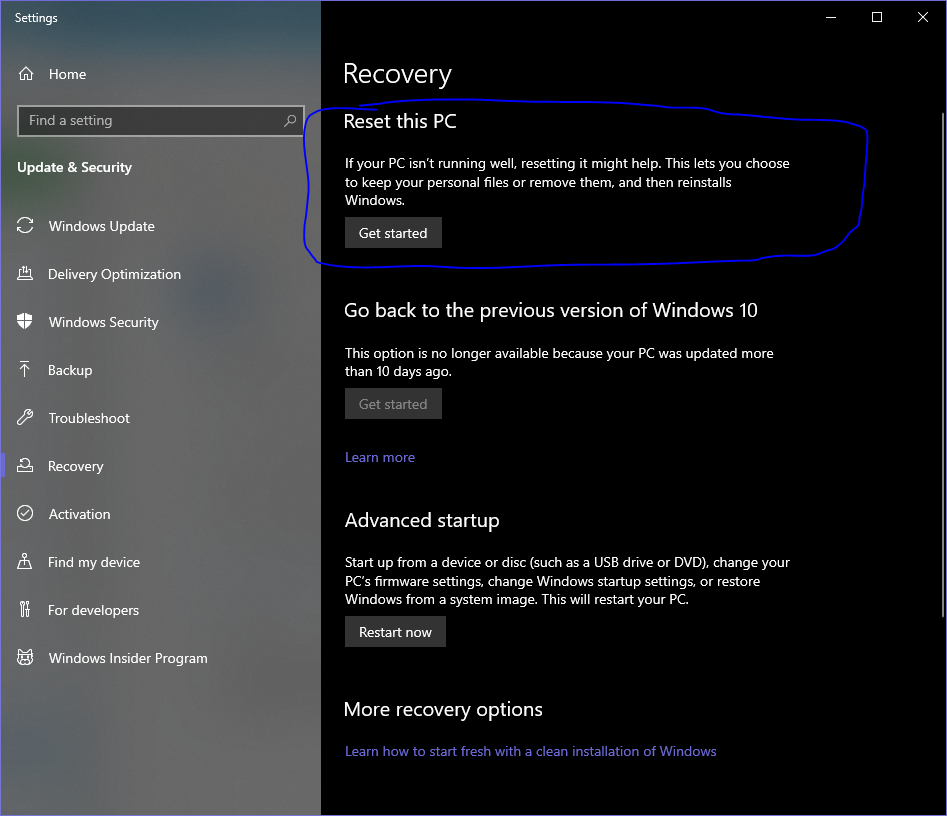
Task: Minimize the Settings window
Action: point(831,17)
